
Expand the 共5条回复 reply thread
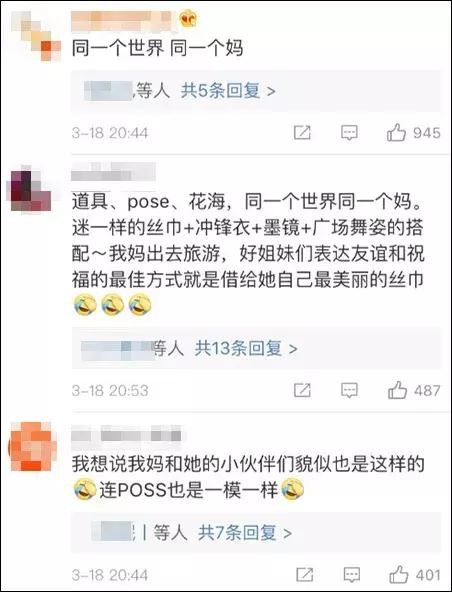[228, 91]
